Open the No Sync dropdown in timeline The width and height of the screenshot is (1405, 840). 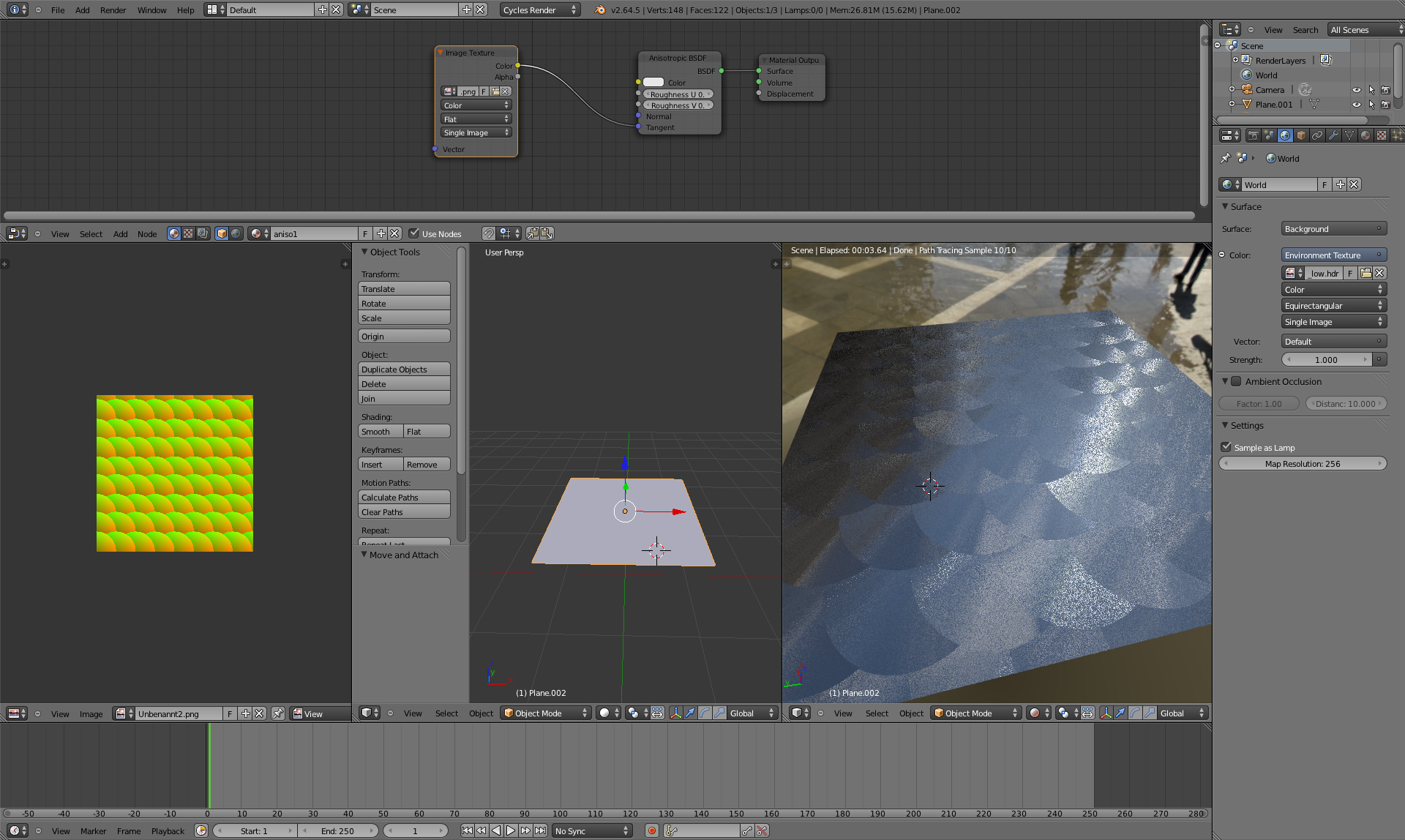[592, 830]
